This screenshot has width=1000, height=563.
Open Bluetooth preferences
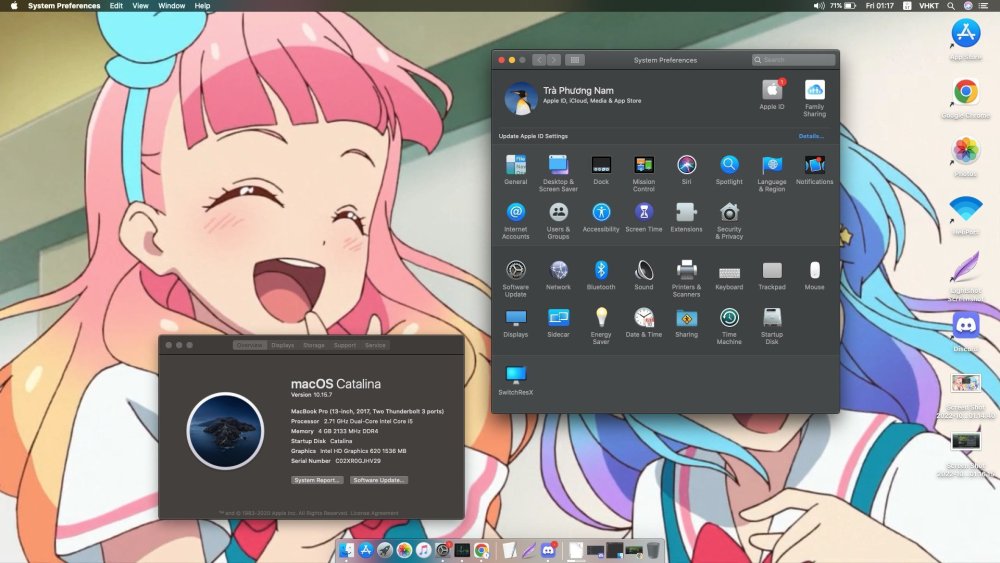[601, 275]
